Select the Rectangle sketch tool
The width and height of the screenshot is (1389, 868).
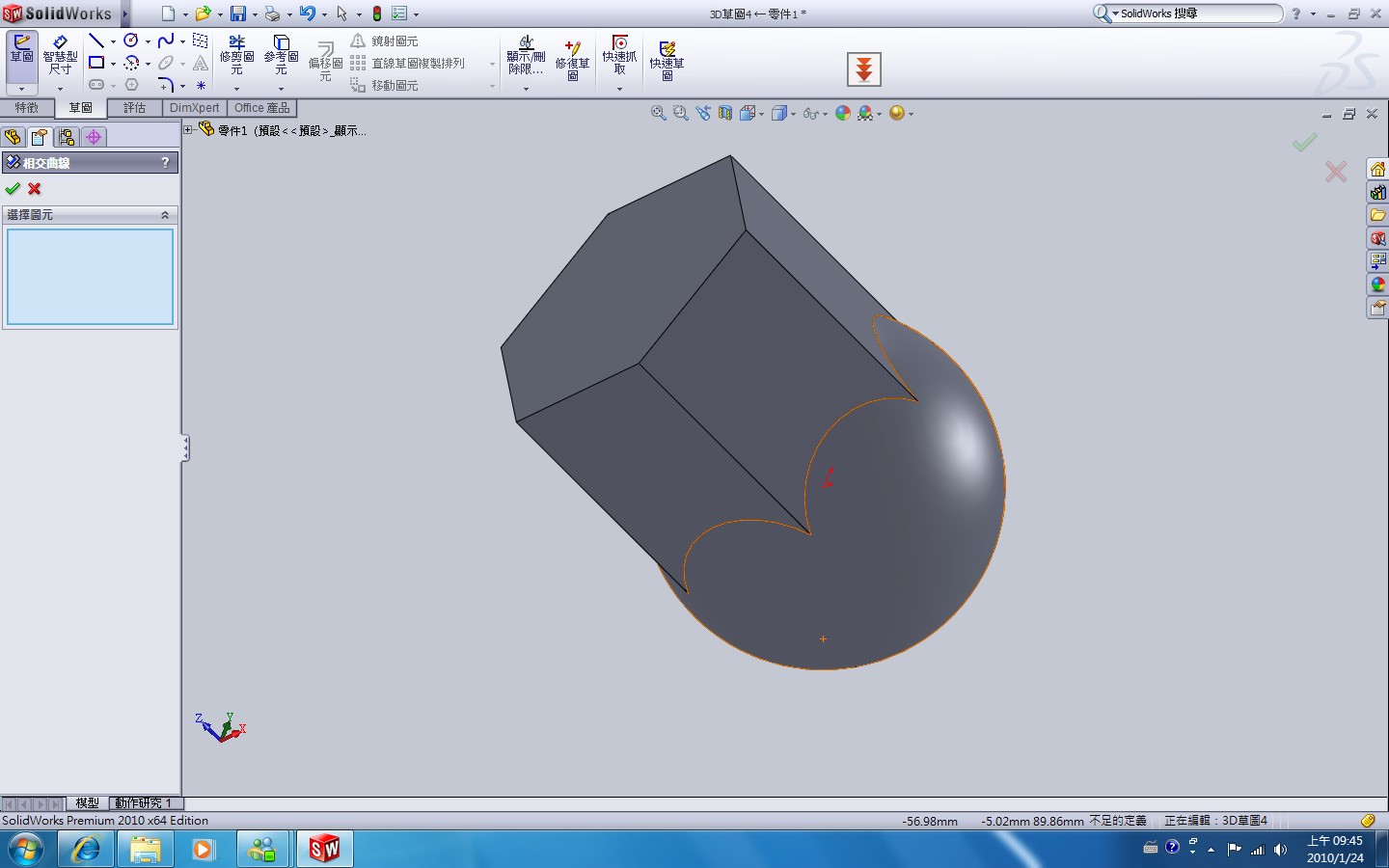pyautogui.click(x=95, y=63)
